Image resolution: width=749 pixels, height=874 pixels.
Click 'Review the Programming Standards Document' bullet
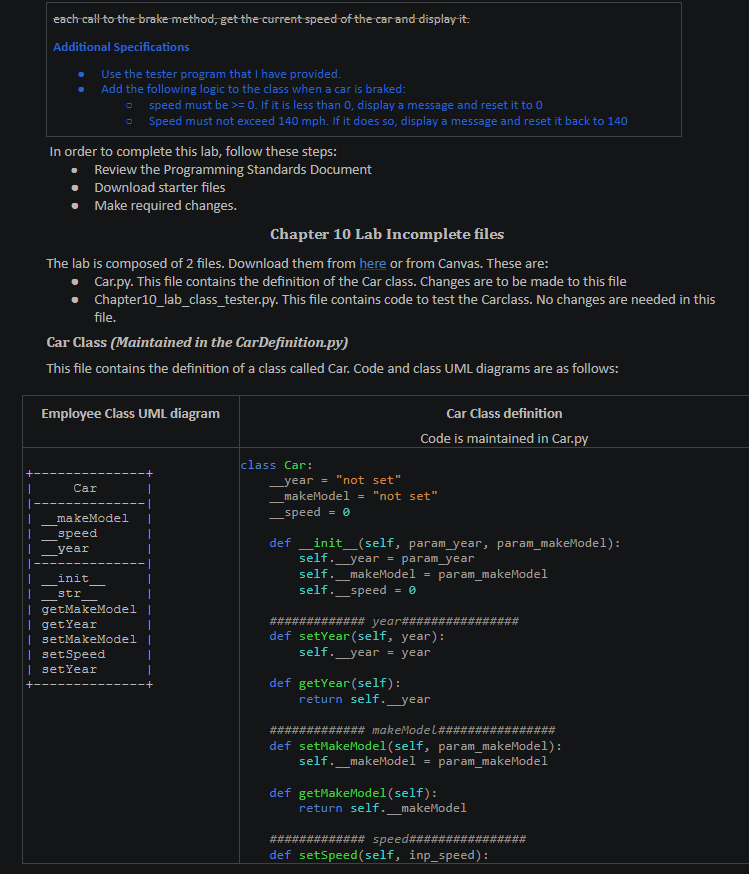pyautogui.click(x=233, y=169)
